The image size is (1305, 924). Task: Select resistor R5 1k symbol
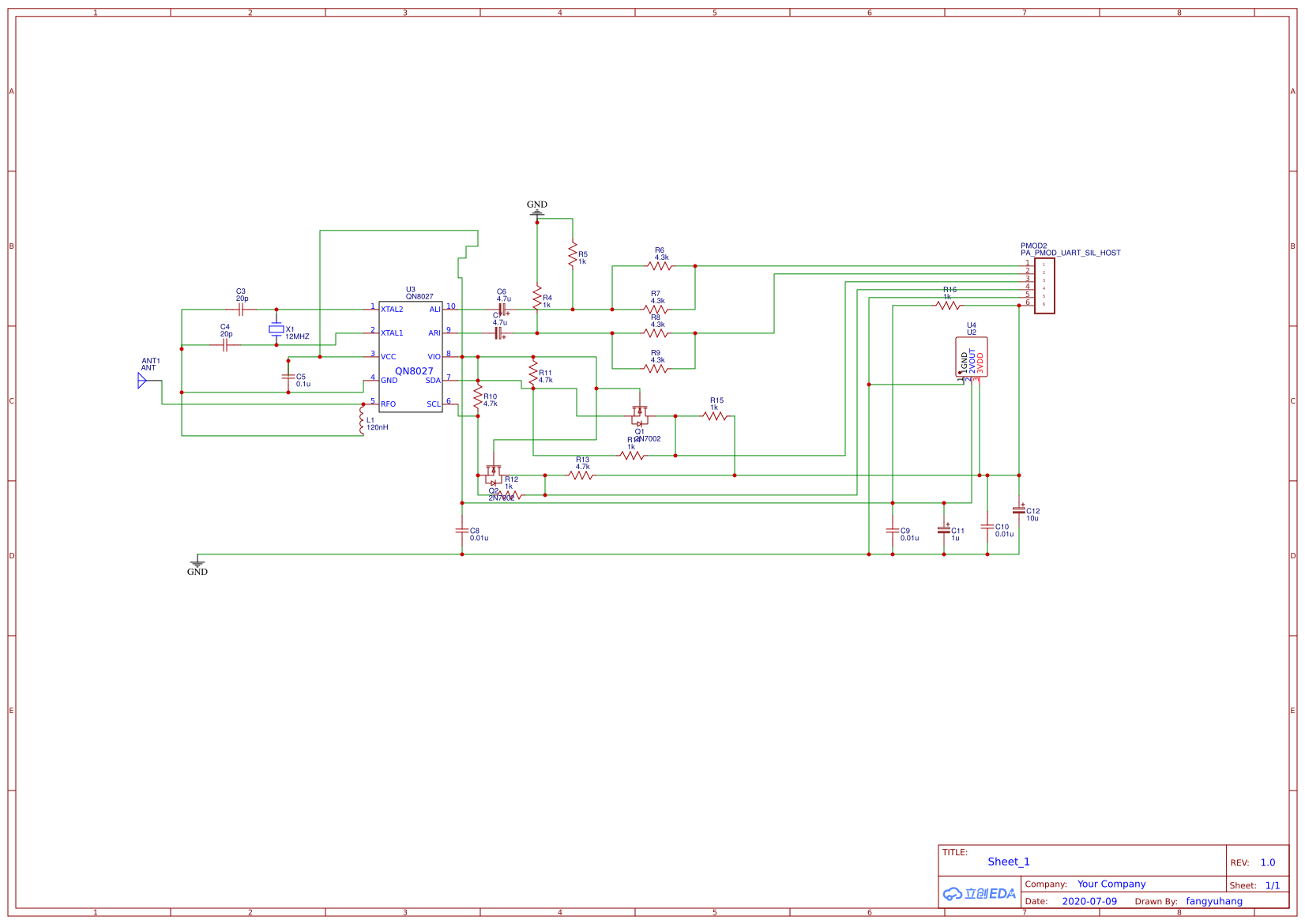[573, 254]
